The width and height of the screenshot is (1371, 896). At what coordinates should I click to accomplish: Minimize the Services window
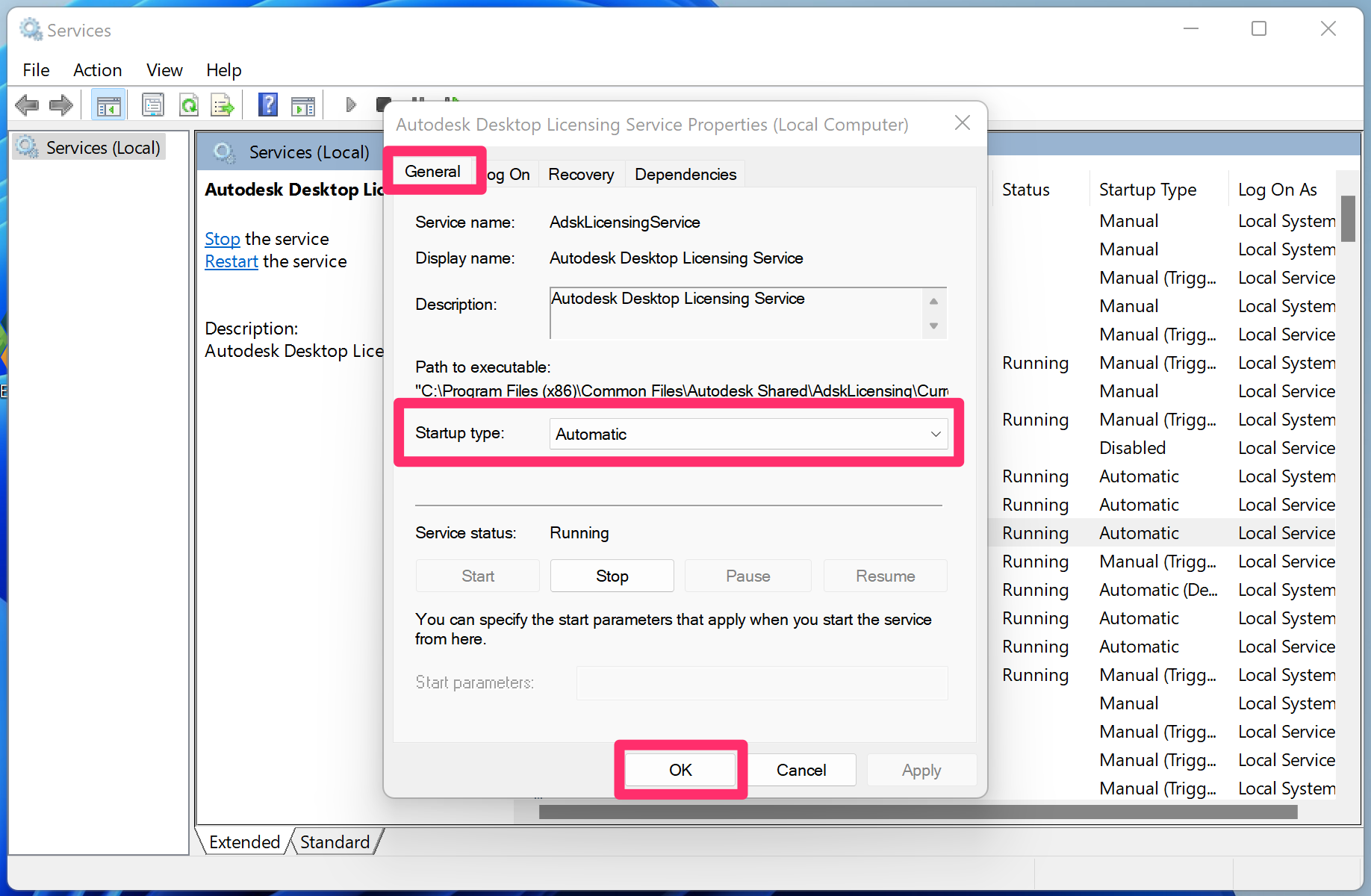click(1190, 29)
